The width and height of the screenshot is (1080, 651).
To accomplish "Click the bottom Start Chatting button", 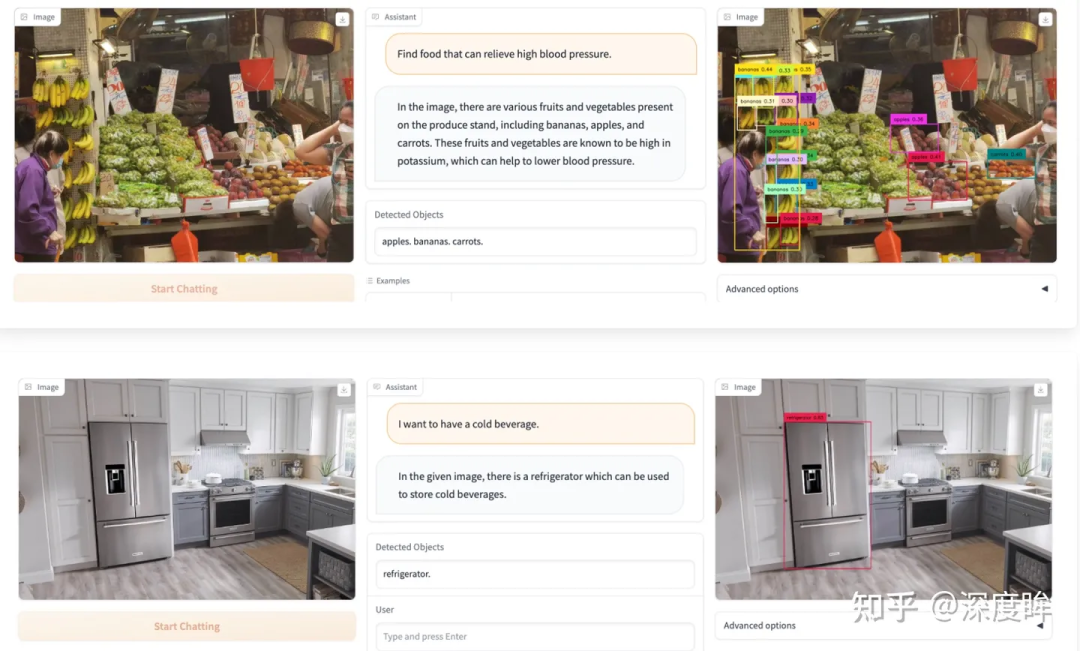I will 187,626.
